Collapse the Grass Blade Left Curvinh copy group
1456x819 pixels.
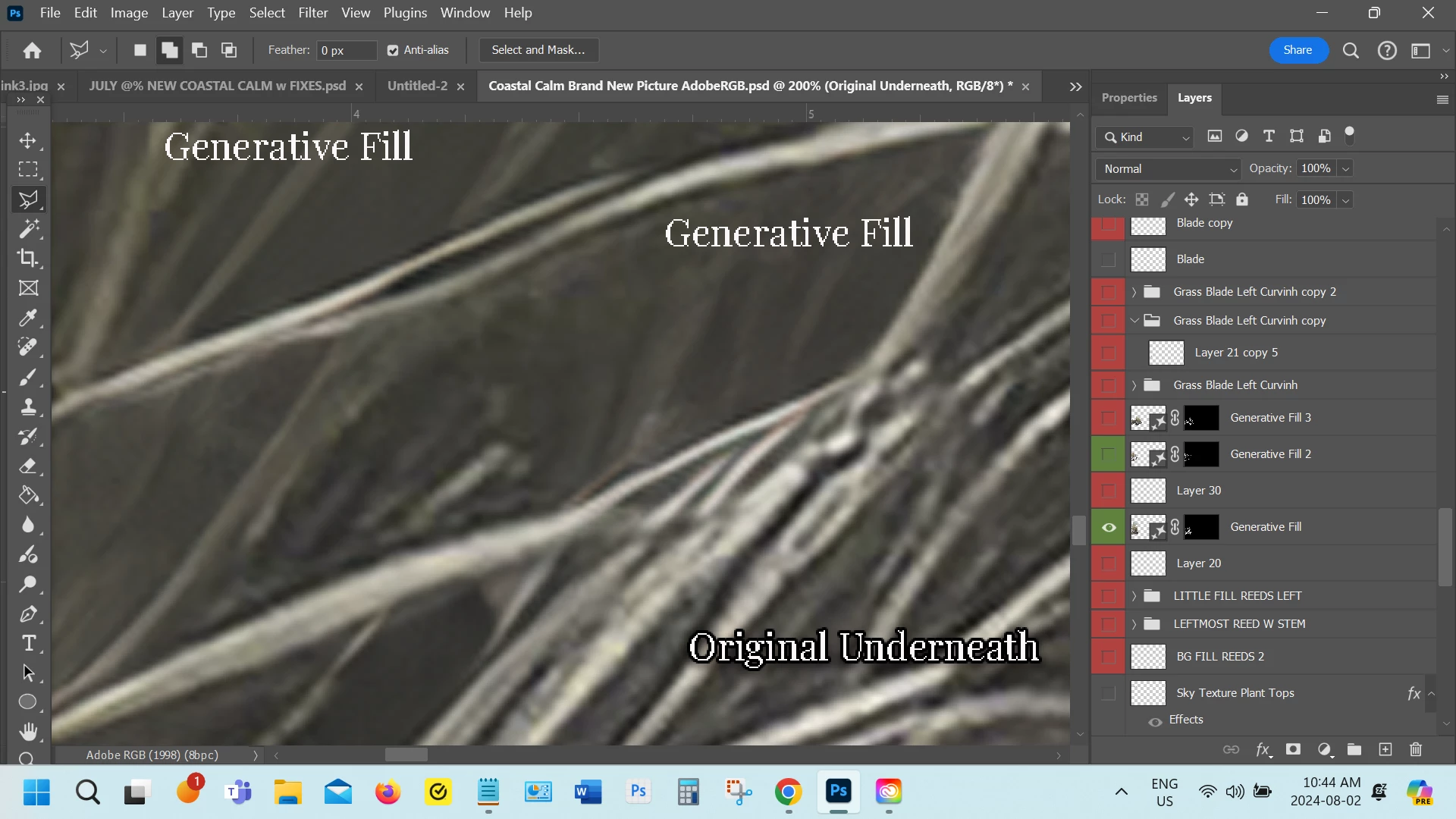pos(1134,321)
